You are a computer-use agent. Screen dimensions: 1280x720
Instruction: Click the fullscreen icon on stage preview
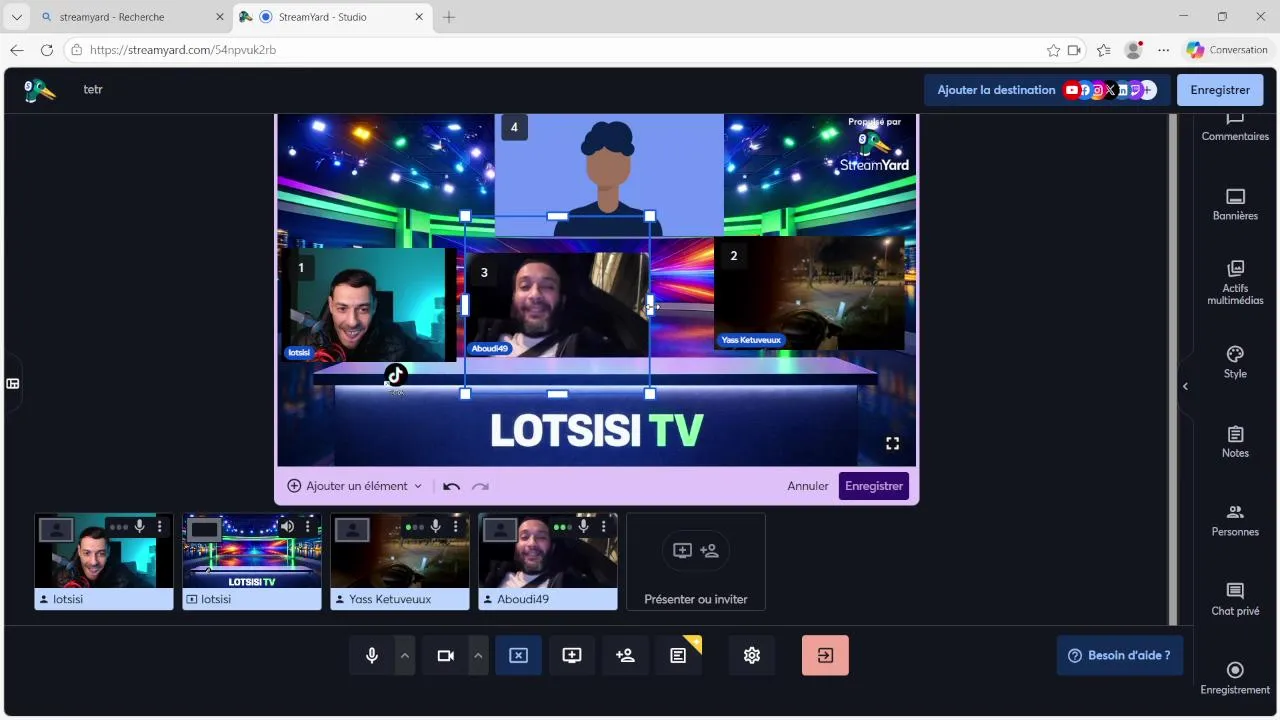[x=892, y=443]
